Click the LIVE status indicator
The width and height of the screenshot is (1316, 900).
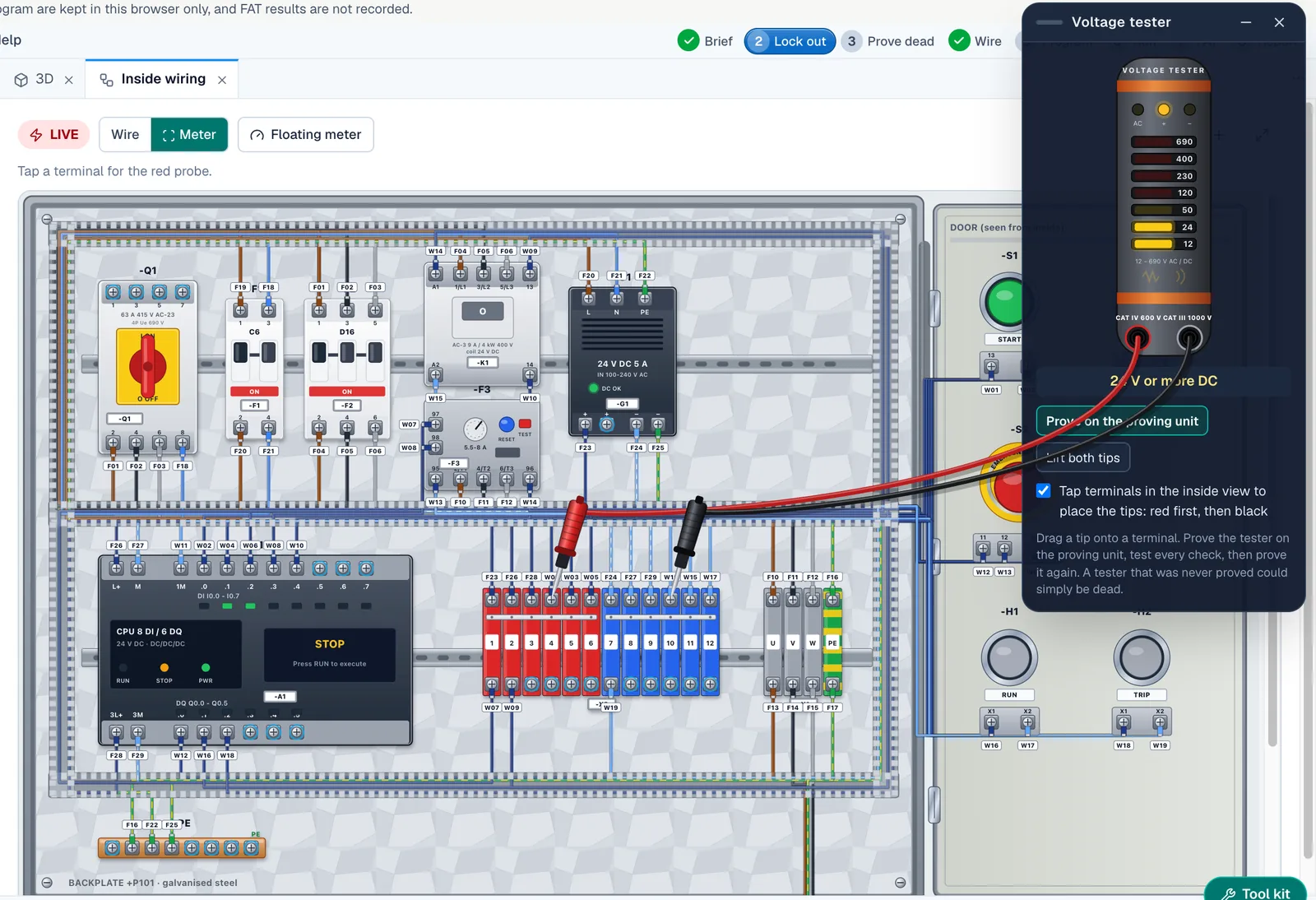pyautogui.click(x=54, y=135)
